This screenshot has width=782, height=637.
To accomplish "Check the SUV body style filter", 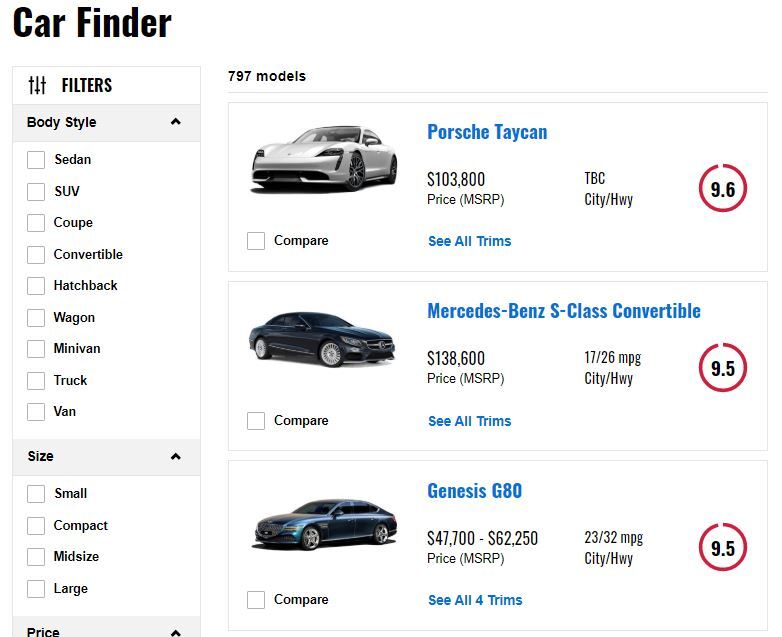I will (36, 192).
